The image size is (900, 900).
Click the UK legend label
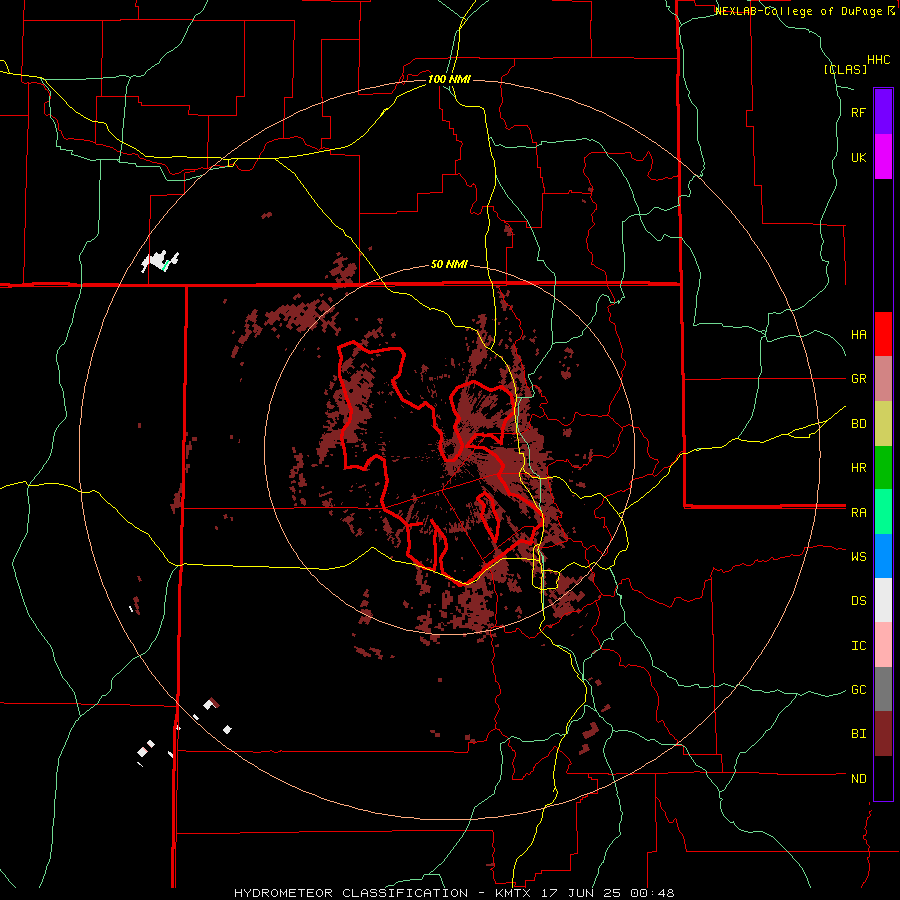click(859, 157)
